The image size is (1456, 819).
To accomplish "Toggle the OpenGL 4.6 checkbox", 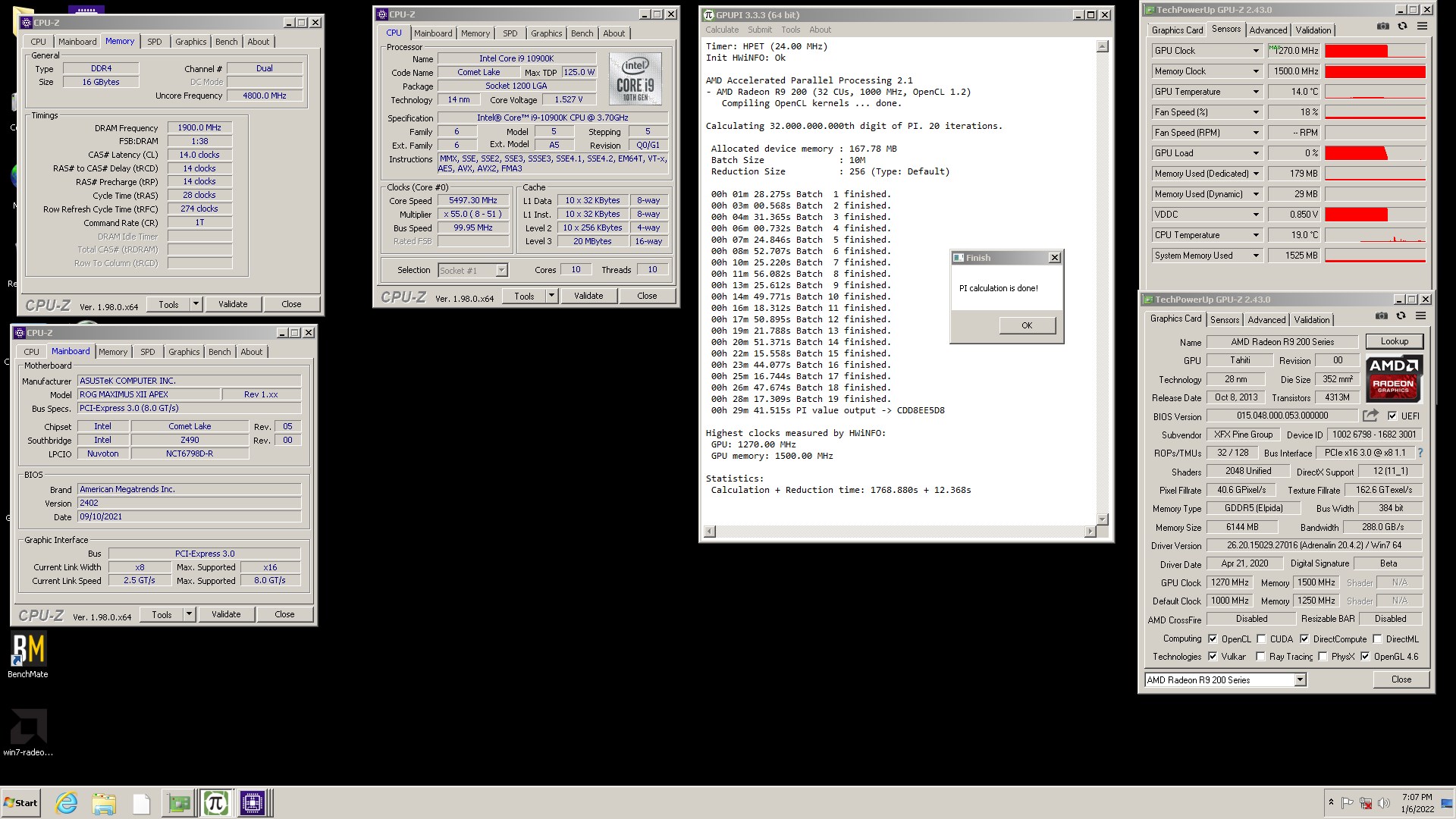I will click(x=1365, y=656).
